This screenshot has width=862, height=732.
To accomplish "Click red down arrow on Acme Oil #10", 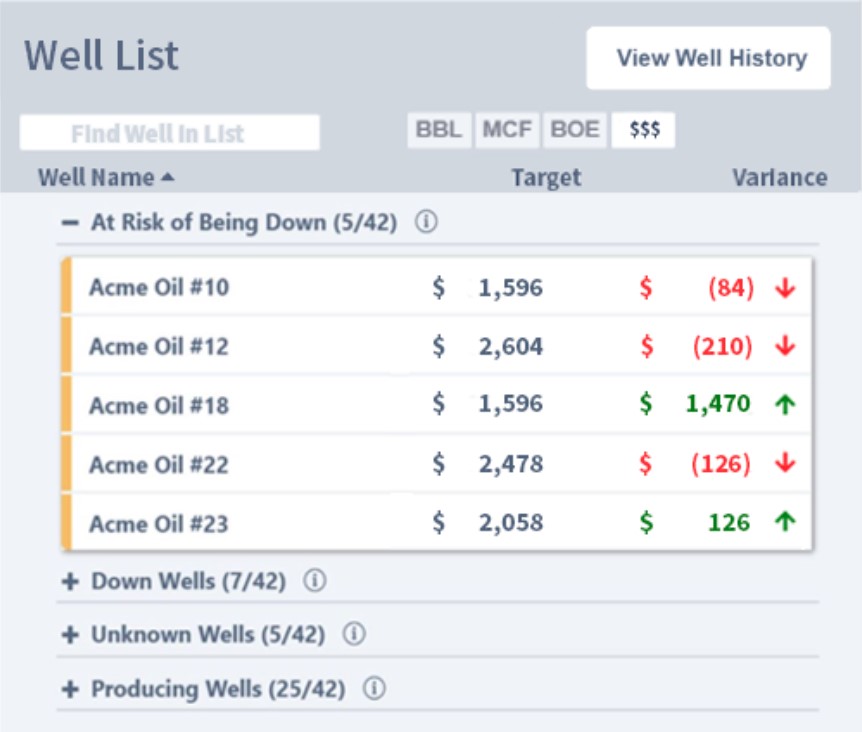I will [785, 288].
